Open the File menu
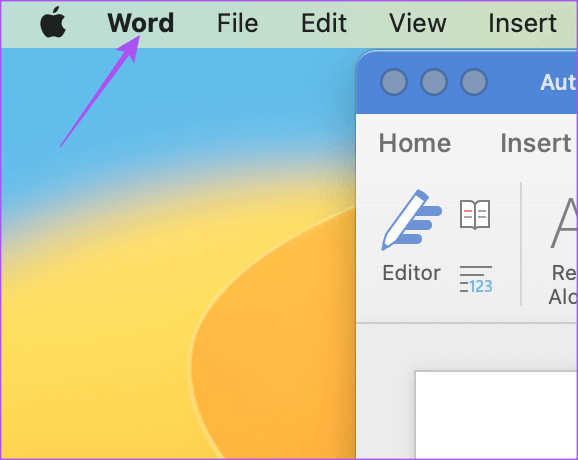The image size is (578, 460). 237,23
